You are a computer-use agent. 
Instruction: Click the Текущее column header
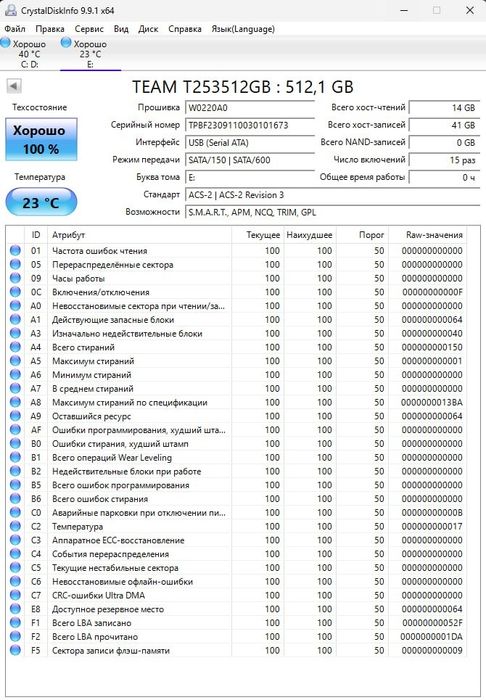click(258, 235)
